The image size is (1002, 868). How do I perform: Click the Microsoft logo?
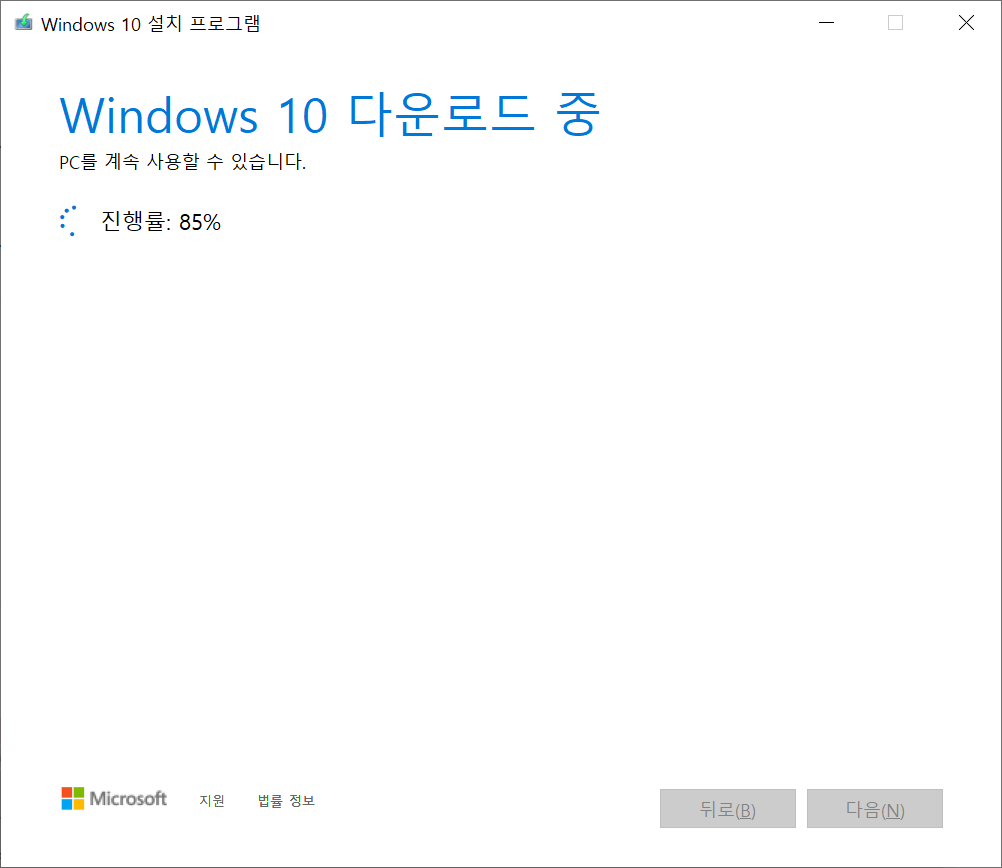[114, 798]
